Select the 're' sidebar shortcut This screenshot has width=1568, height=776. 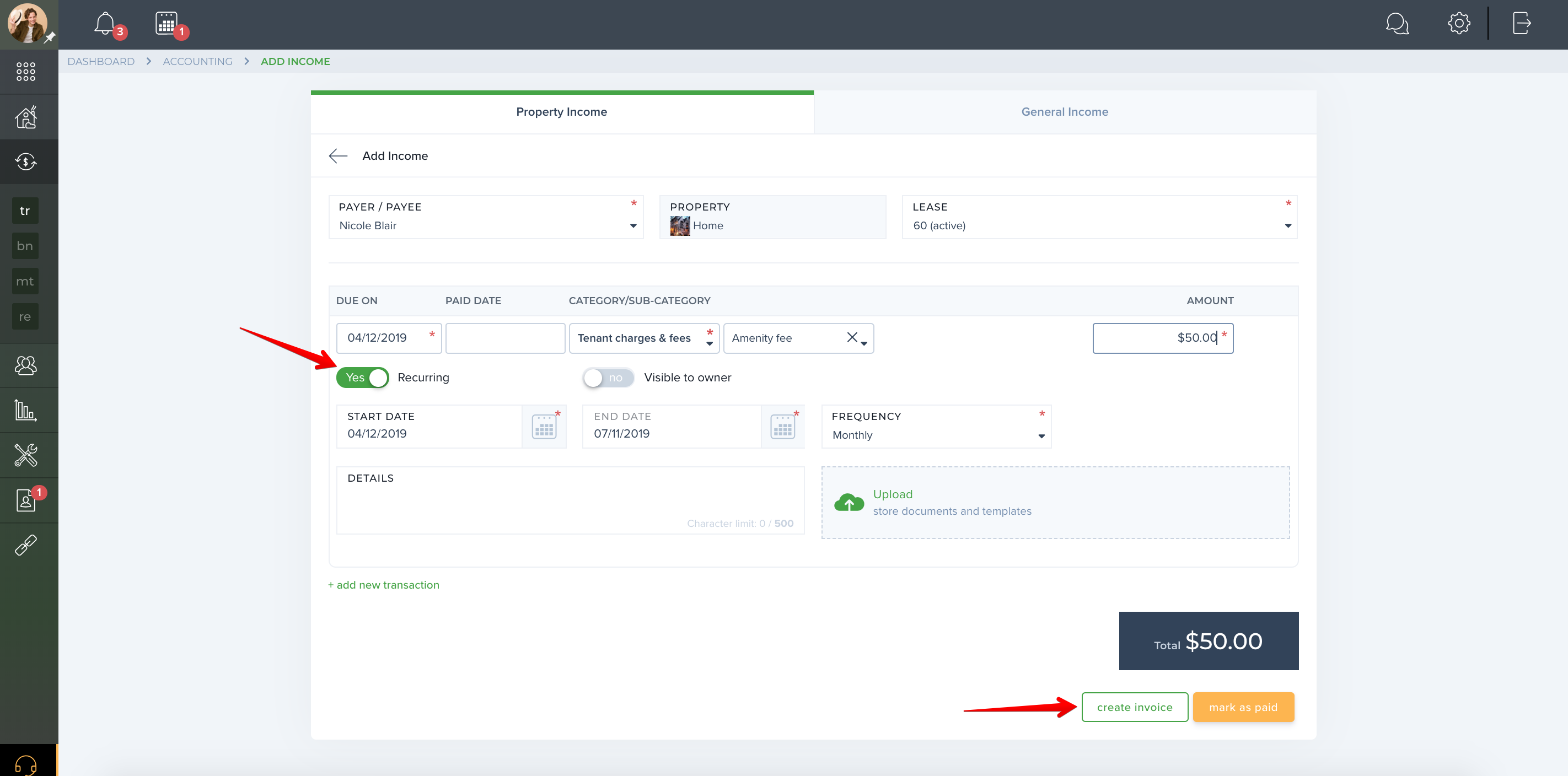25,316
